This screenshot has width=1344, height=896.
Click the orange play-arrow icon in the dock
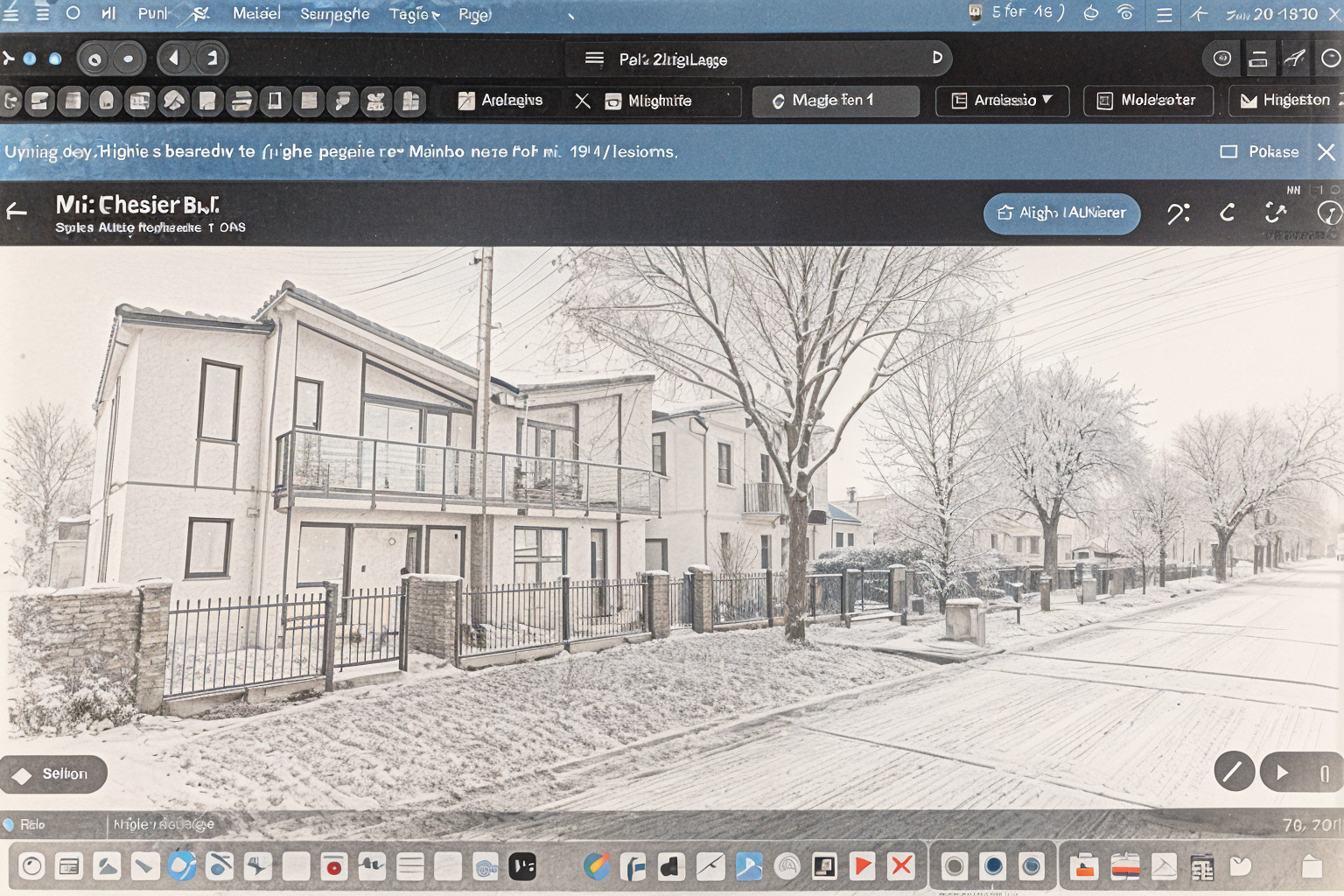click(x=863, y=867)
